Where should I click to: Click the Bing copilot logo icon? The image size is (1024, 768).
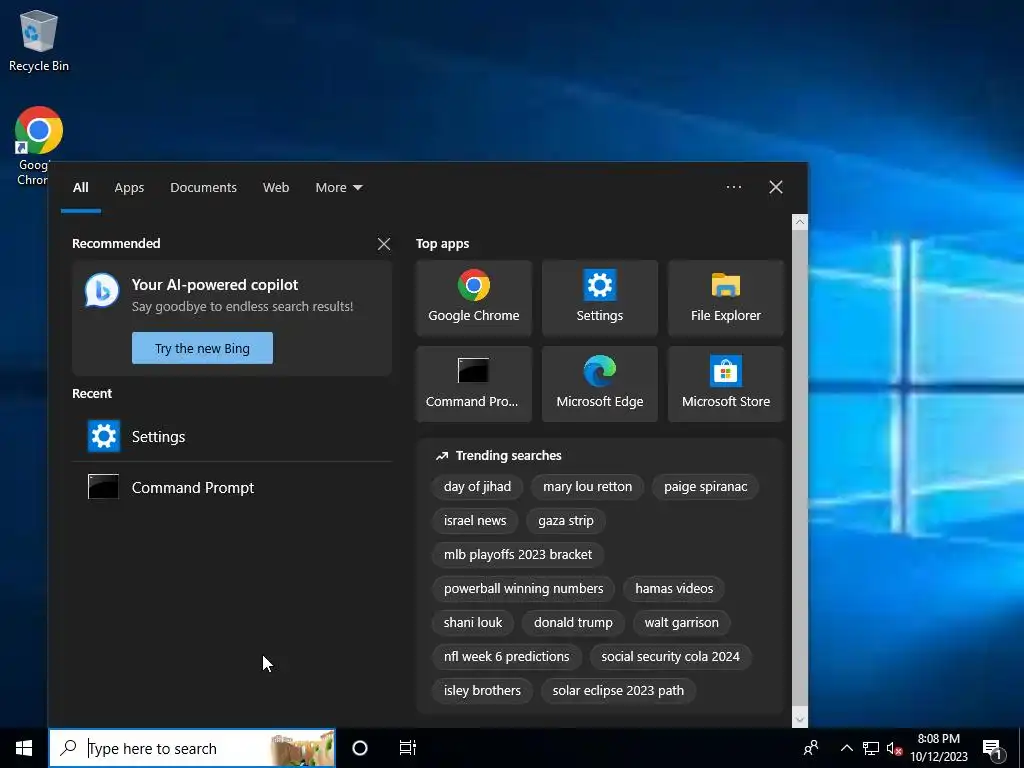pos(102,291)
